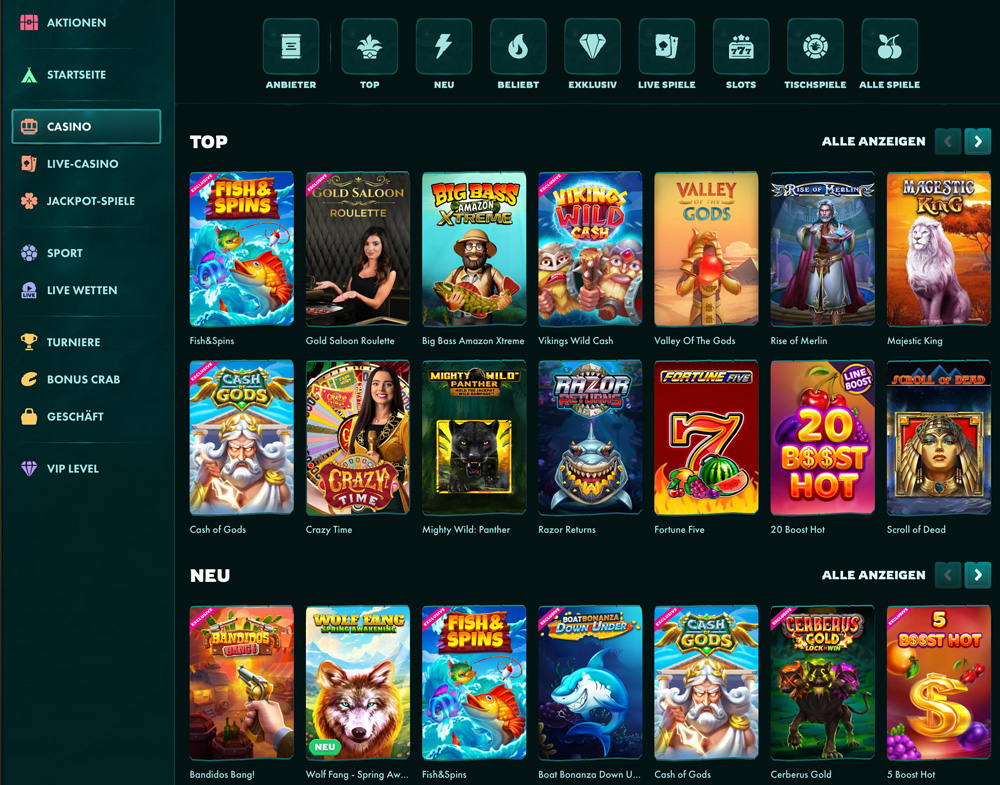Open VIP Level label in sidebar
Screen dimensions: 1000x785
pyautogui.click(x=73, y=469)
